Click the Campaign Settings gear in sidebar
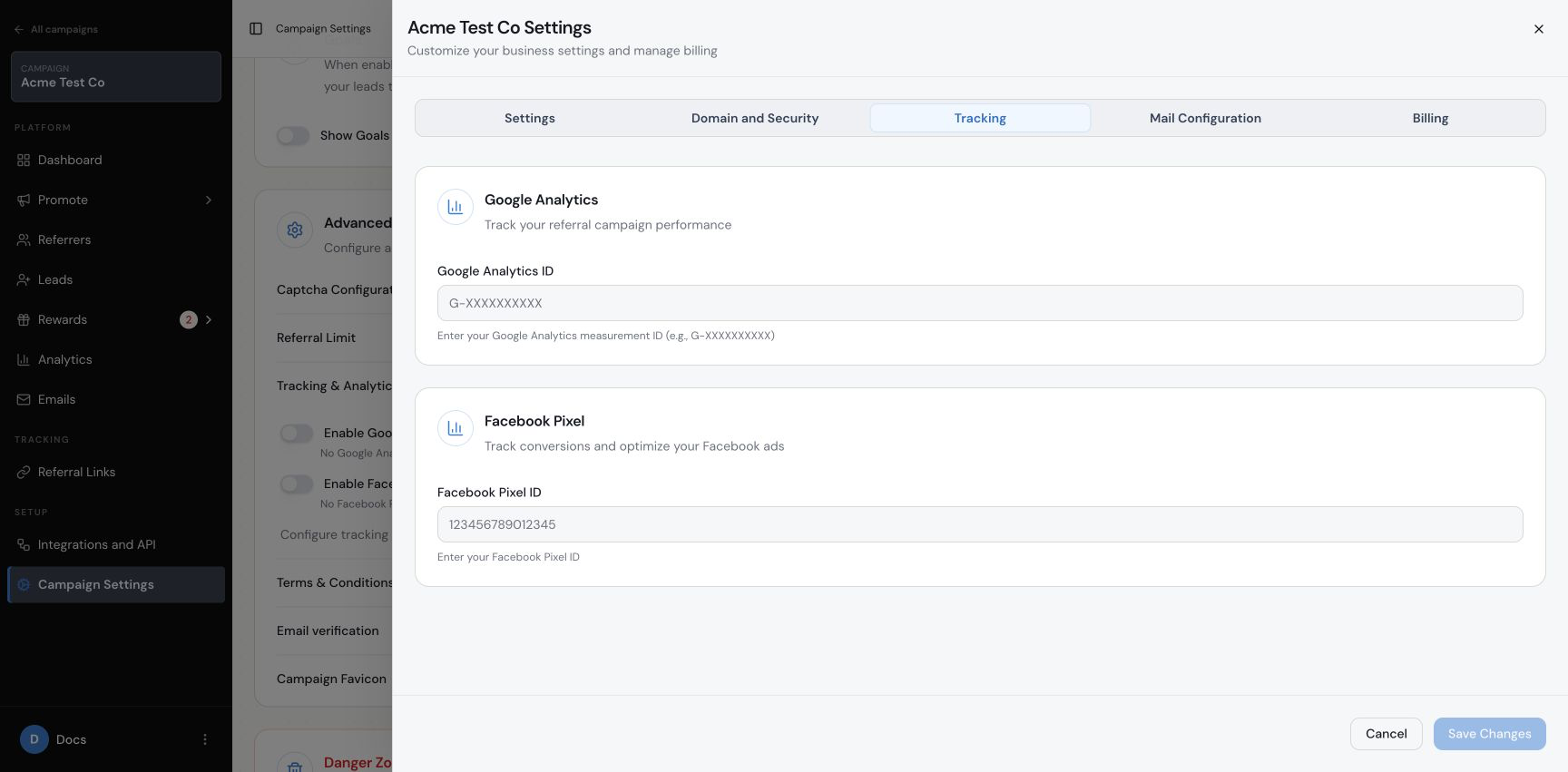 [x=24, y=584]
